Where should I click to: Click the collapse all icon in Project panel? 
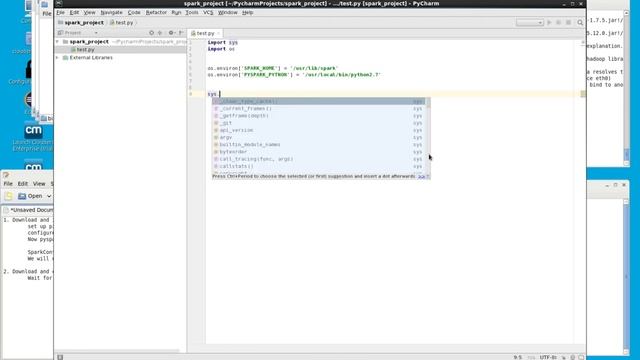(x=160, y=33)
